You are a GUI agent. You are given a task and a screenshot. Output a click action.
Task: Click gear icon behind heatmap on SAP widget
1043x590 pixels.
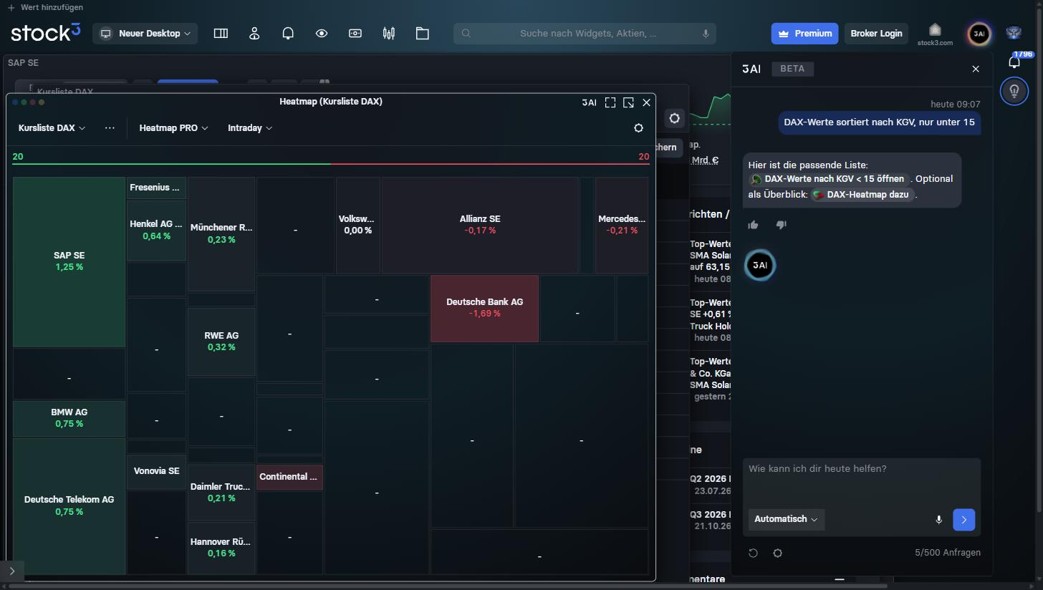point(674,118)
